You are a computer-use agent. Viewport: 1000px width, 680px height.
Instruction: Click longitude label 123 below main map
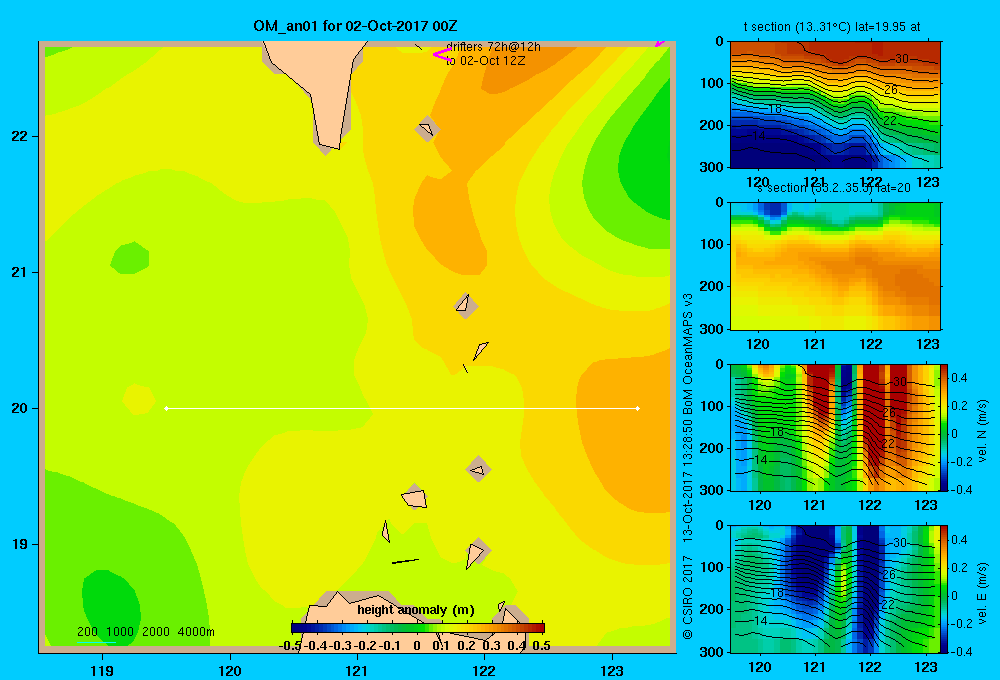[612, 670]
